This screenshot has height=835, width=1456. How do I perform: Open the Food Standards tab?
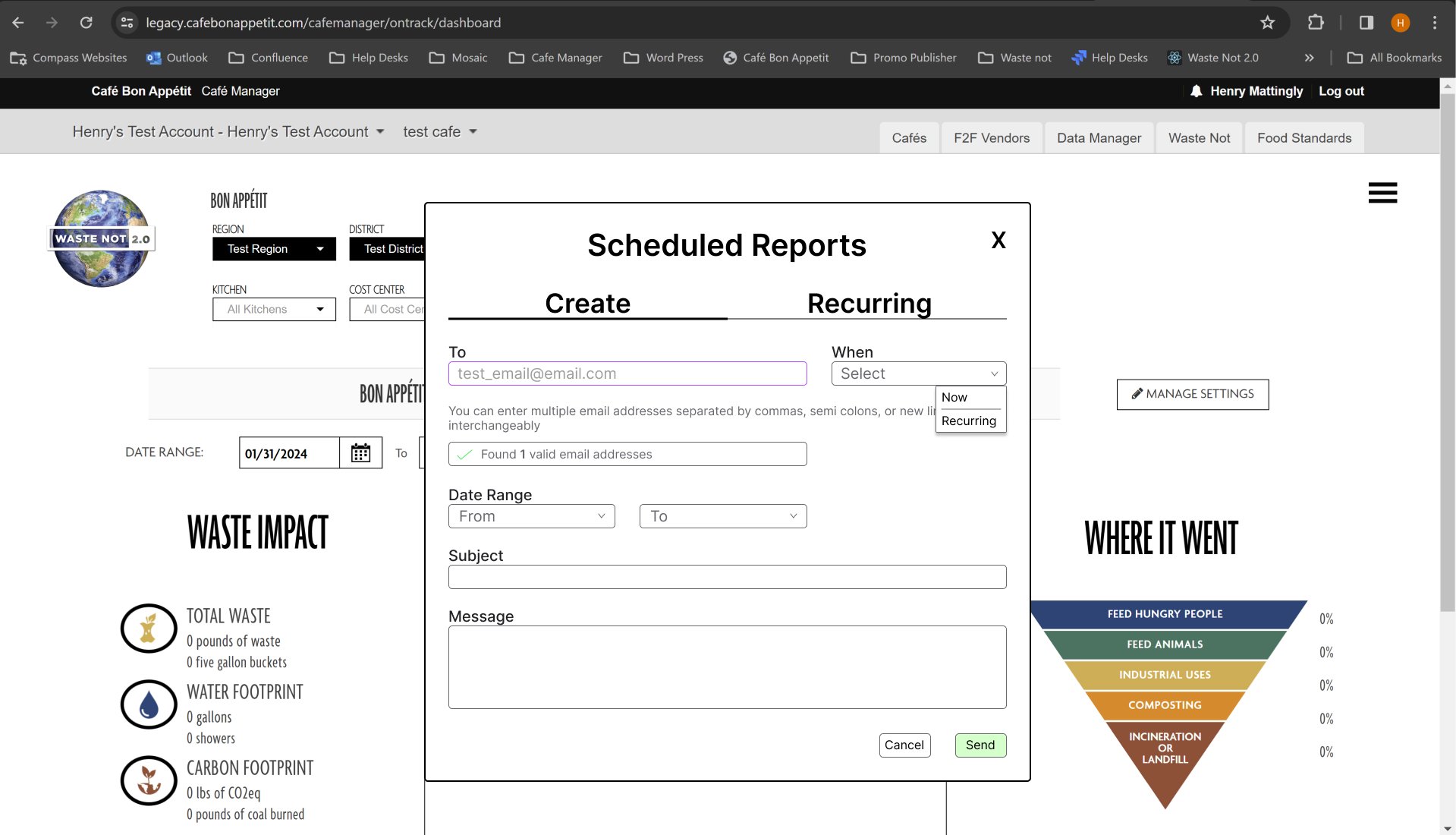tap(1304, 138)
